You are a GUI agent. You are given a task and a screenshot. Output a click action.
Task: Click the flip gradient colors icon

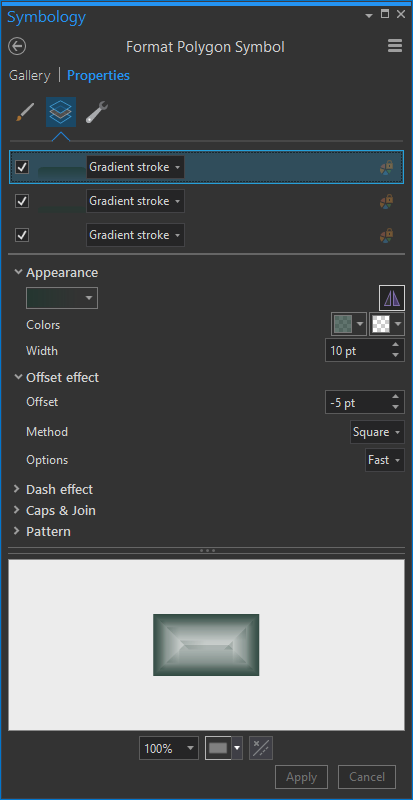click(392, 298)
